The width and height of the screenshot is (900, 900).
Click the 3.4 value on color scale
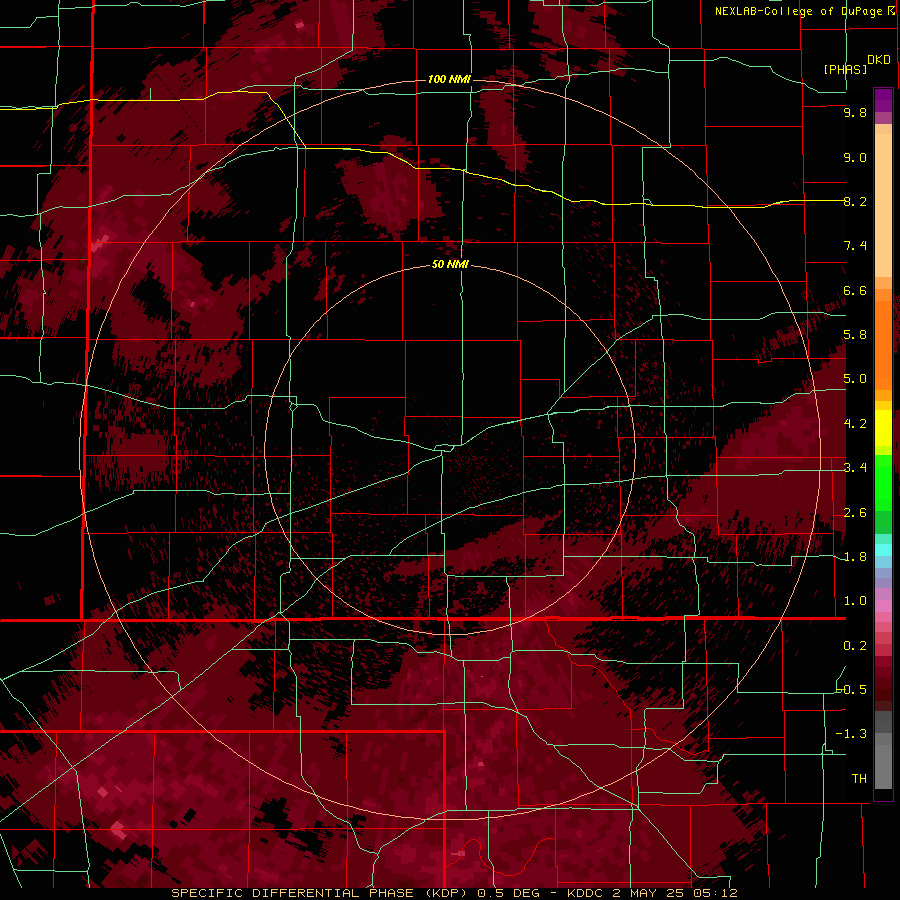pyautogui.click(x=855, y=468)
